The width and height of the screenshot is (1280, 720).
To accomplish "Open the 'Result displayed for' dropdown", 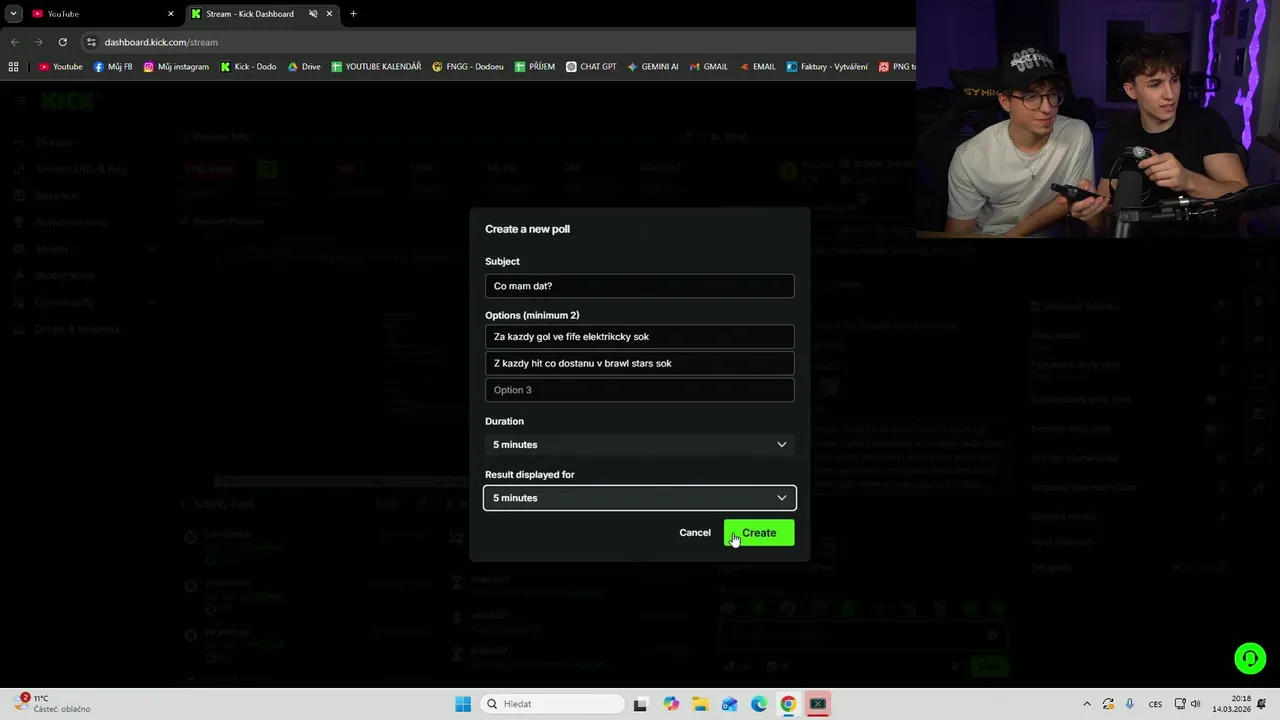I will pos(640,498).
